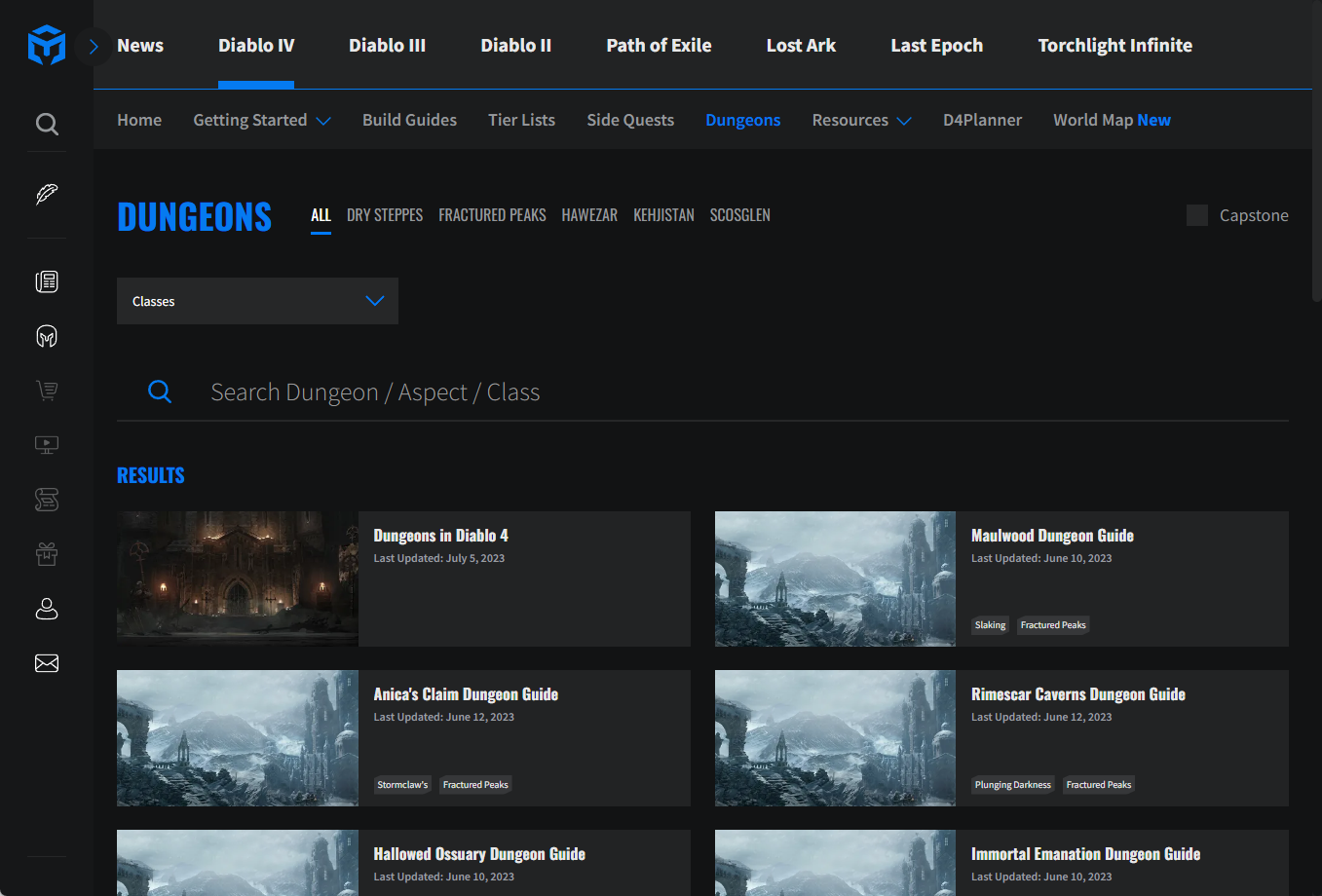Open the user profile sidebar icon
The image size is (1322, 896).
tap(47, 609)
